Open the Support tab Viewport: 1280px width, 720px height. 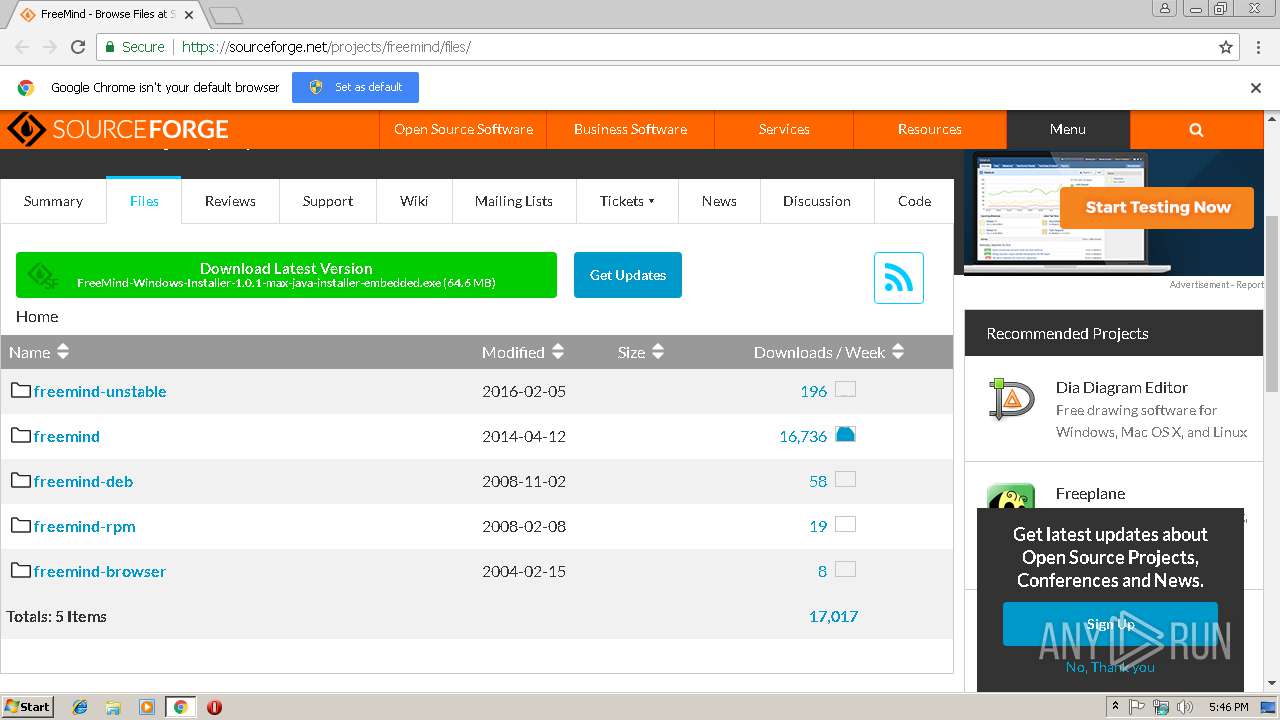point(328,201)
